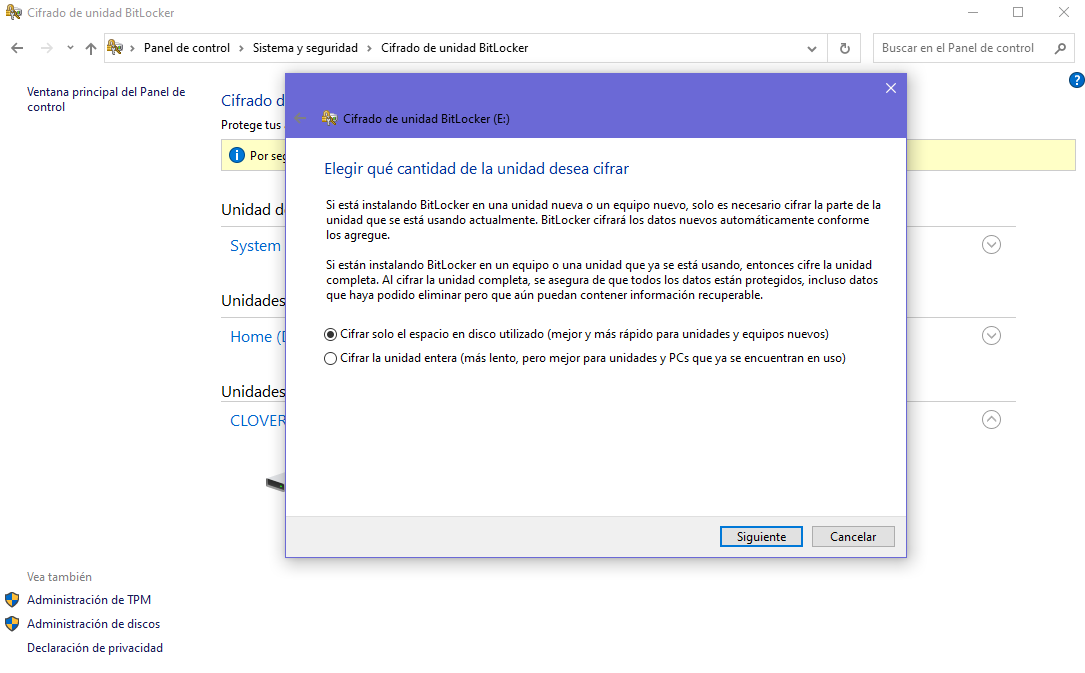Click the info icon in yellow banner
Screen dimensions: 1085x673
click(x=237, y=155)
